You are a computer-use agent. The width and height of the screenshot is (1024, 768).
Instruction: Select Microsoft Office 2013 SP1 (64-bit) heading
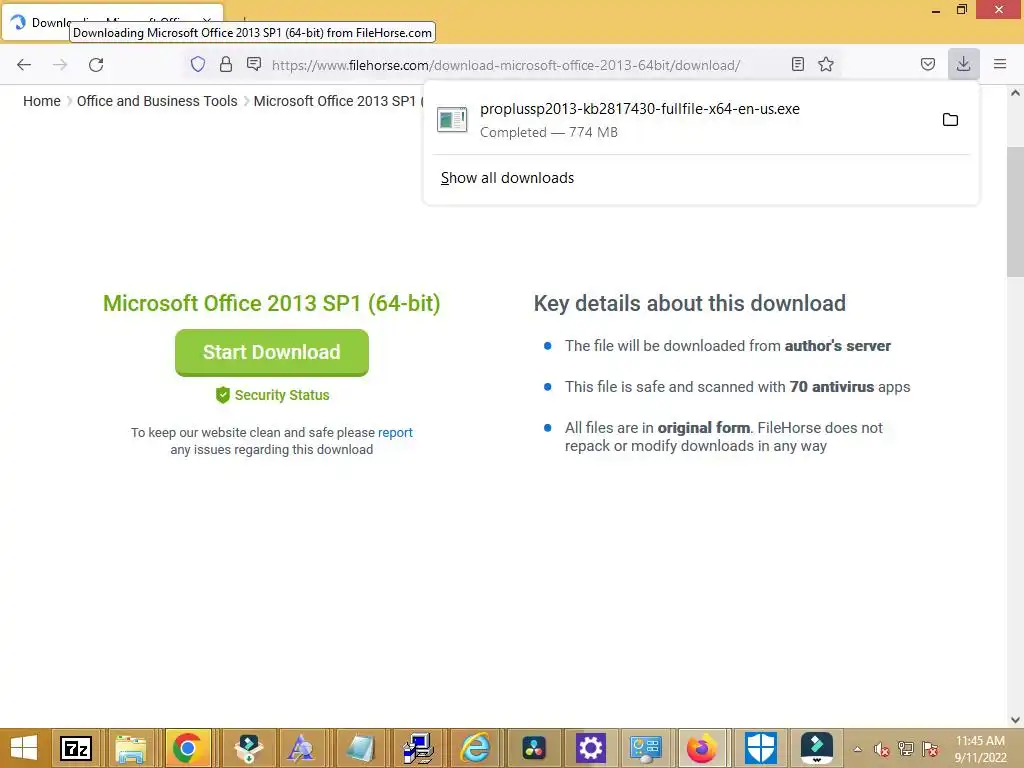272,304
